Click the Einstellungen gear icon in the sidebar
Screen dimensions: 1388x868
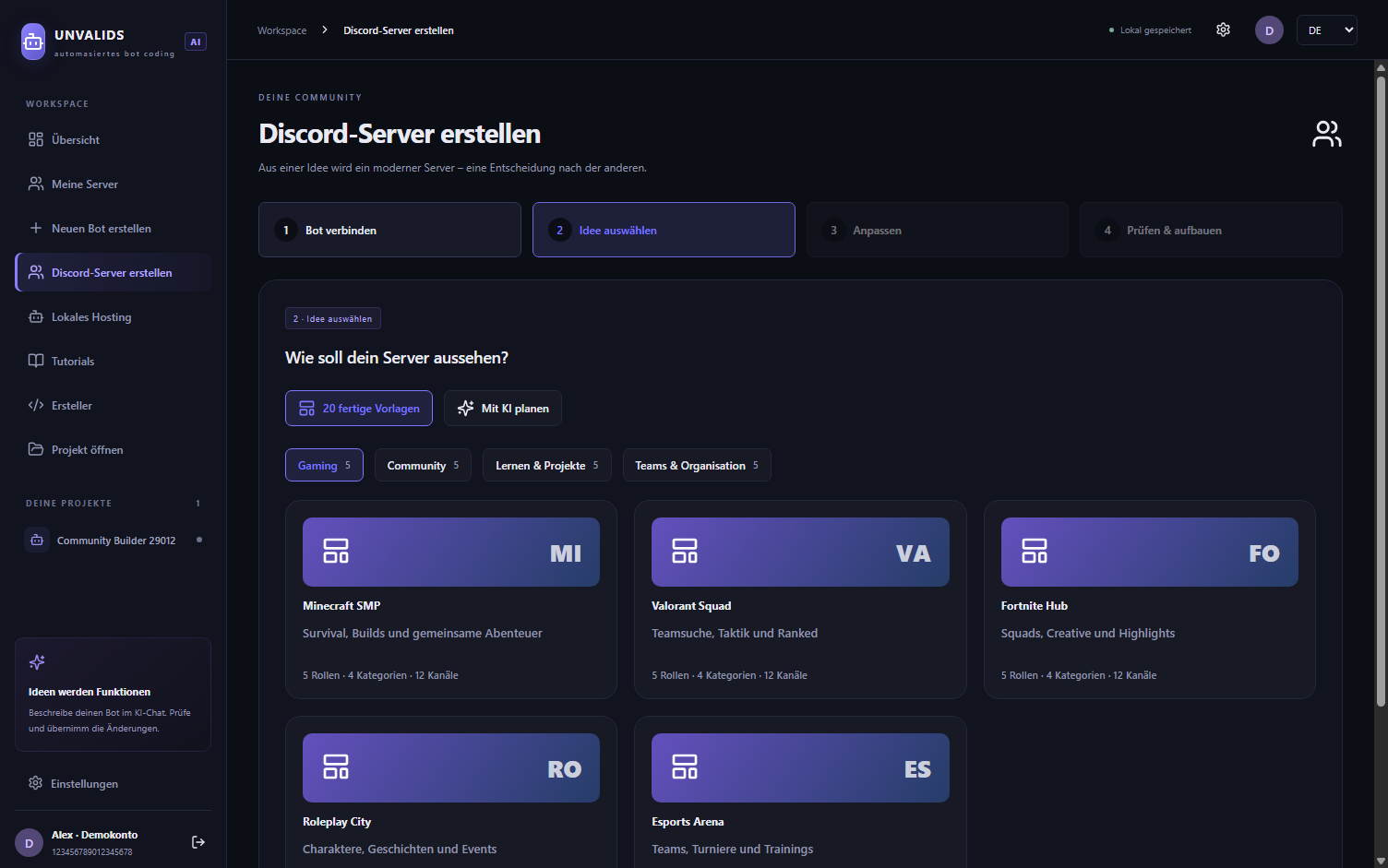(35, 783)
